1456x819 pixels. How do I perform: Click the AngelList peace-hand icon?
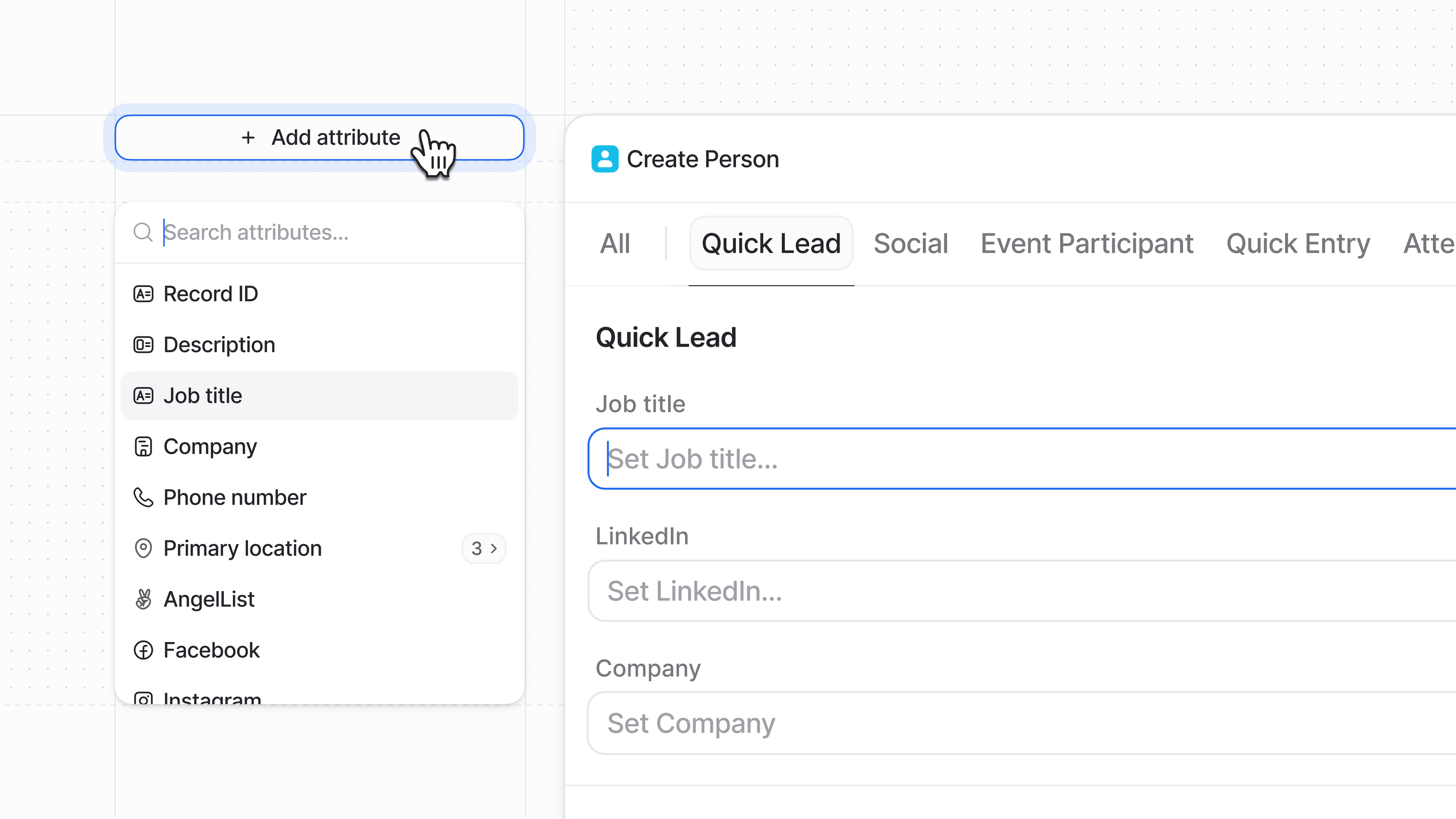143,599
